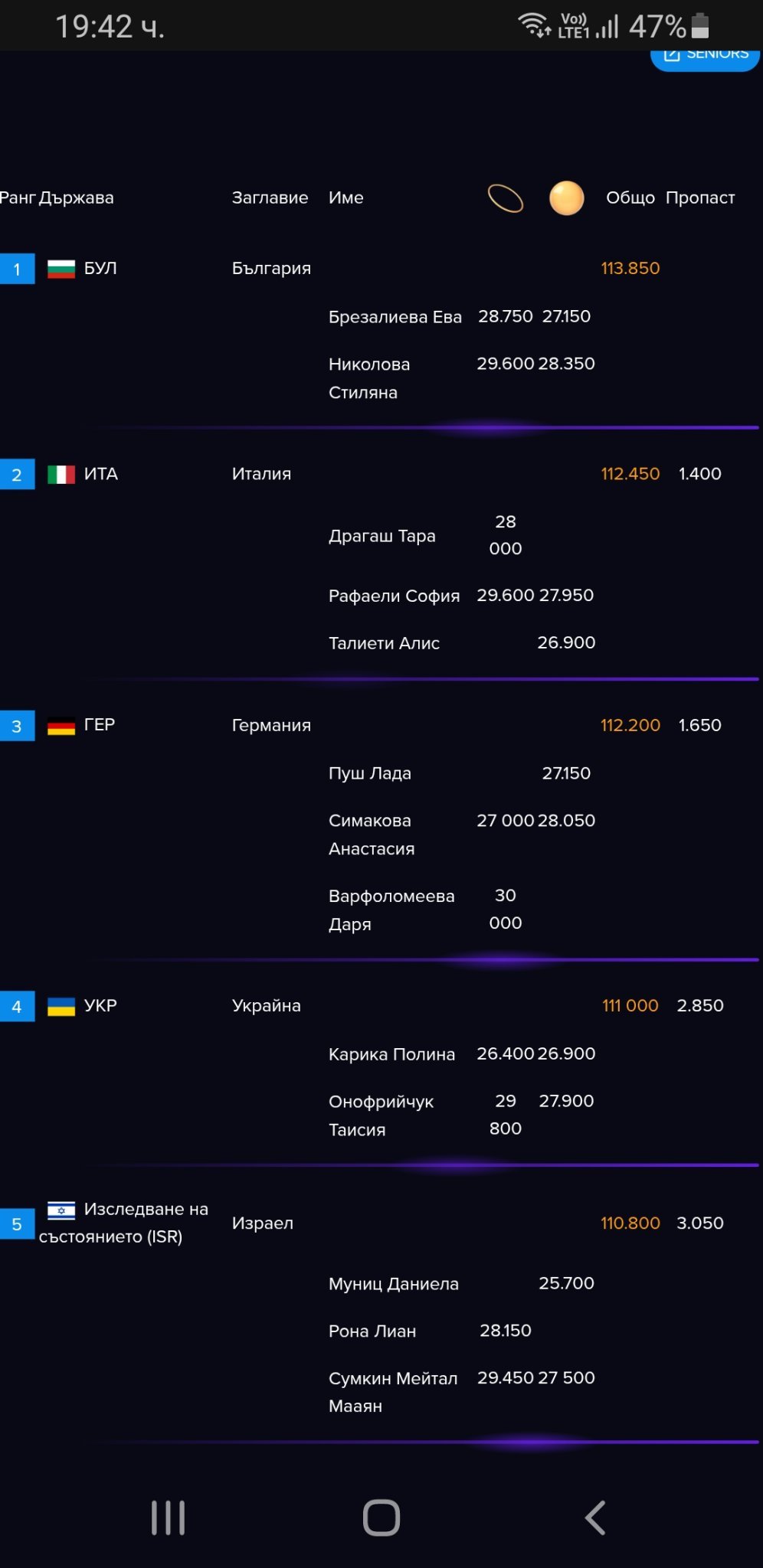Sort by the Общо column header
This screenshot has width=763, height=1568.
[x=630, y=198]
